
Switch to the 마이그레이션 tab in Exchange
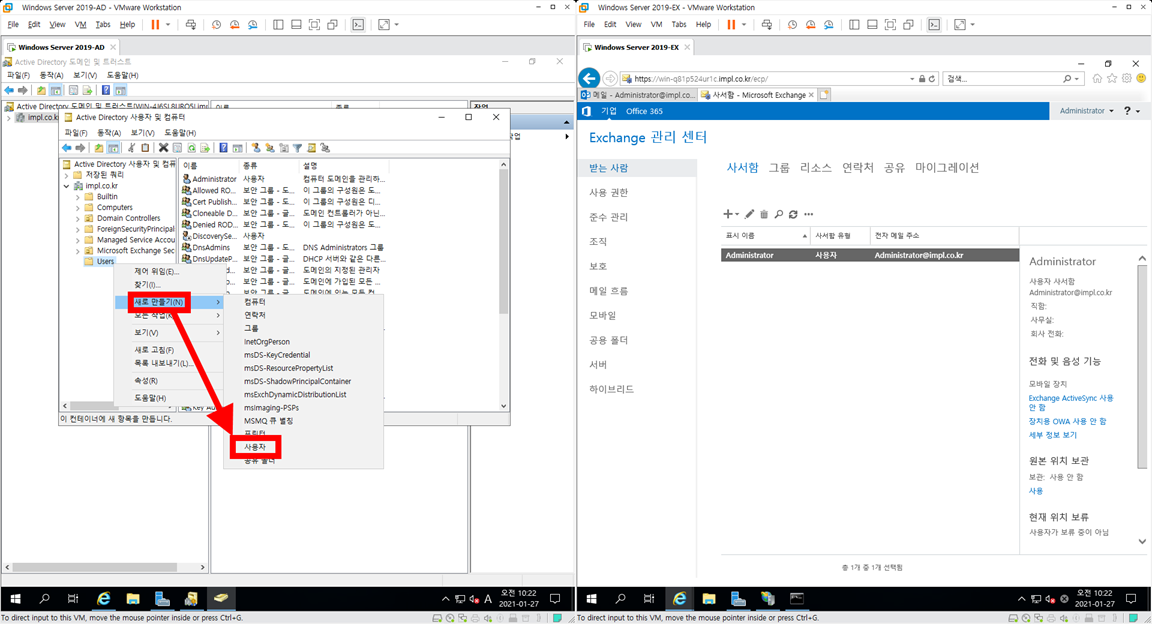pos(947,168)
